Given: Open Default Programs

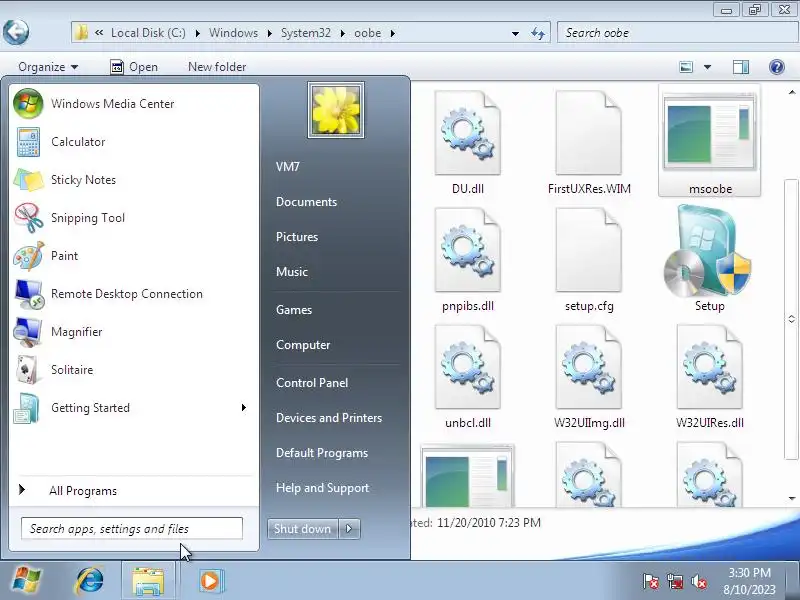Looking at the screenshot, I should tap(322, 453).
